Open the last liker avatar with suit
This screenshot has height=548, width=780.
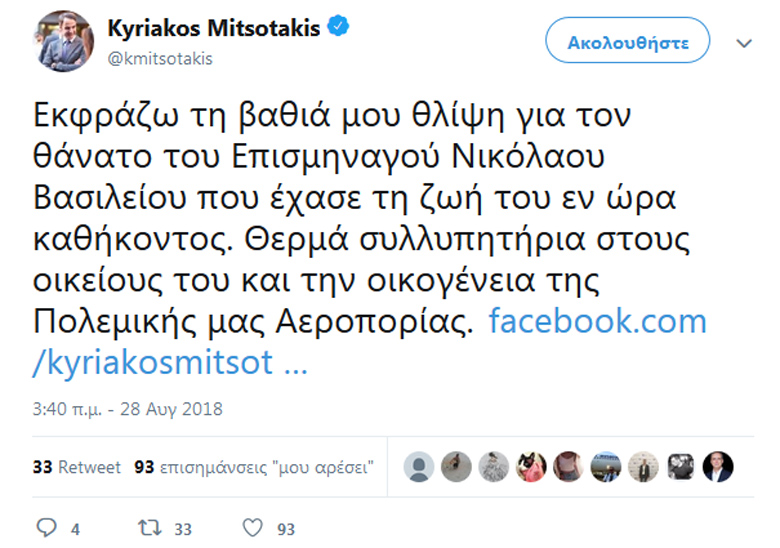point(718,467)
